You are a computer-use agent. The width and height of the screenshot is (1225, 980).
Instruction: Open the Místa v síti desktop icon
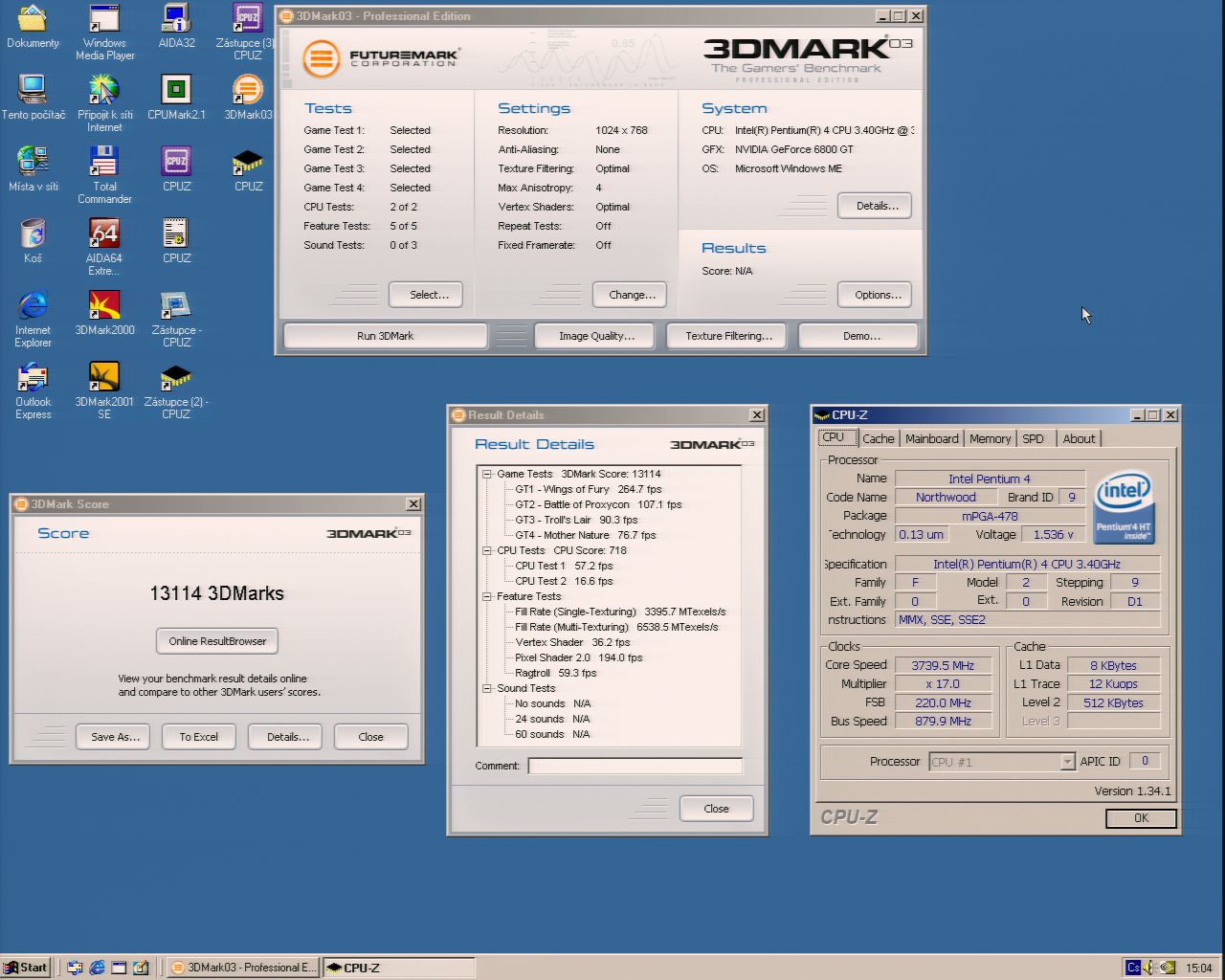33,169
